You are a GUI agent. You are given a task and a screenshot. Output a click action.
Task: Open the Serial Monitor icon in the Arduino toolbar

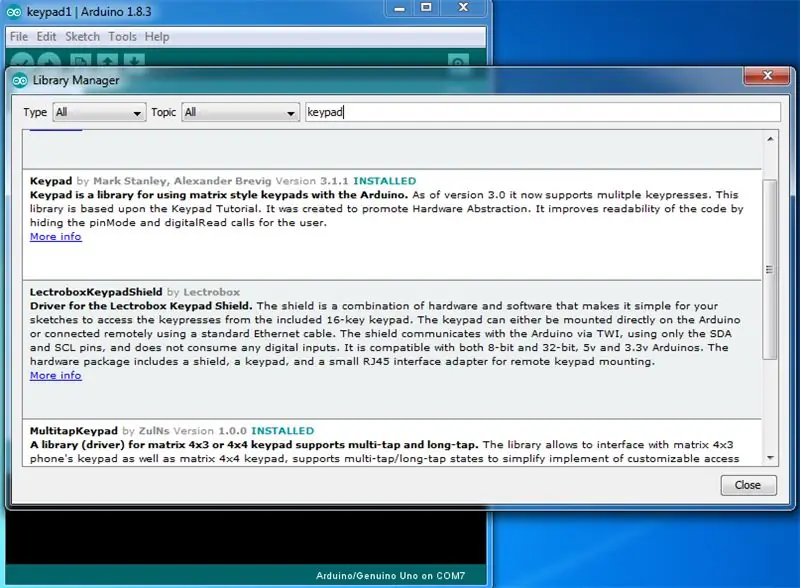pyautogui.click(x=458, y=61)
